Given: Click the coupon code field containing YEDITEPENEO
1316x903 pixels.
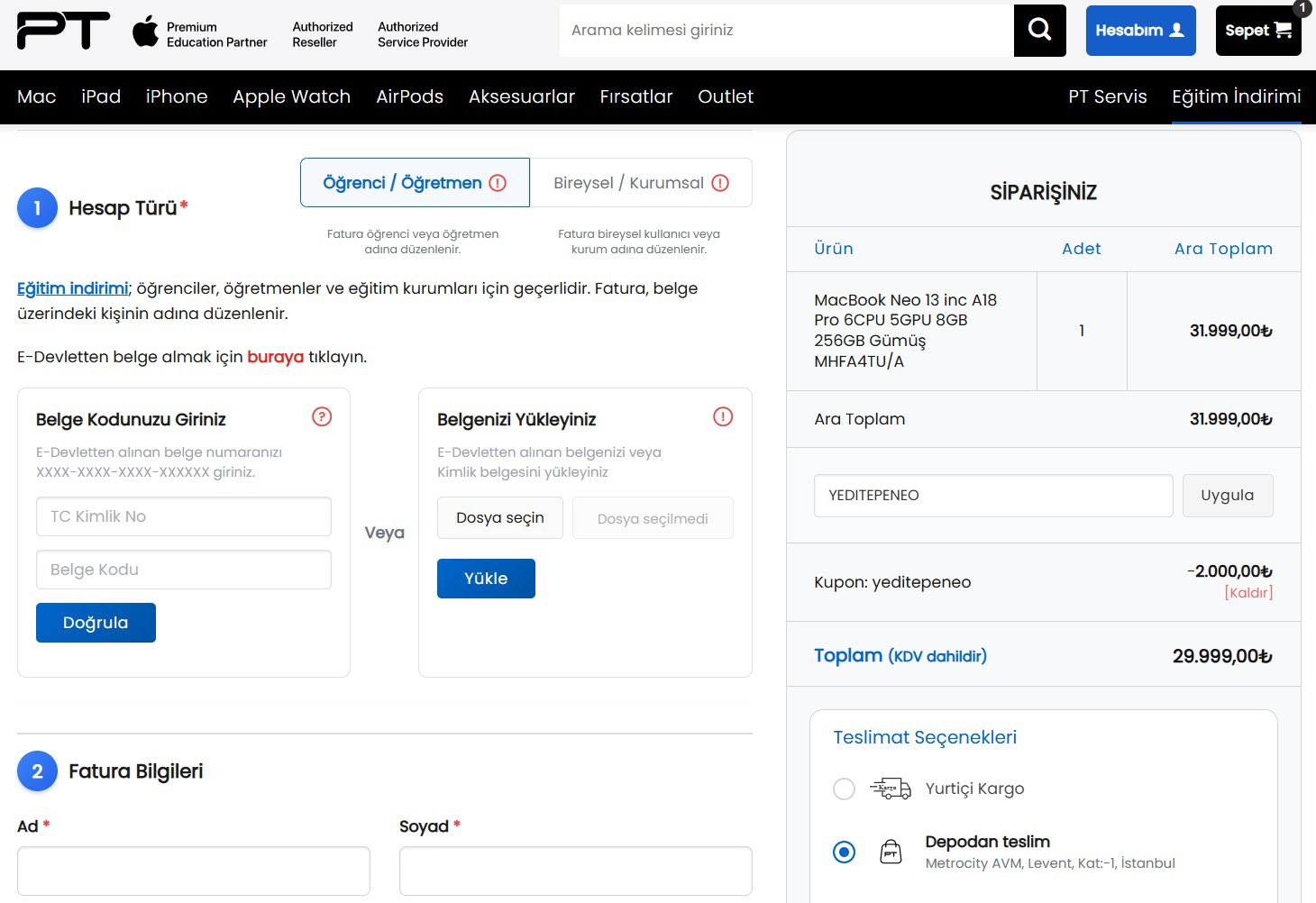Looking at the screenshot, I should pos(993,496).
